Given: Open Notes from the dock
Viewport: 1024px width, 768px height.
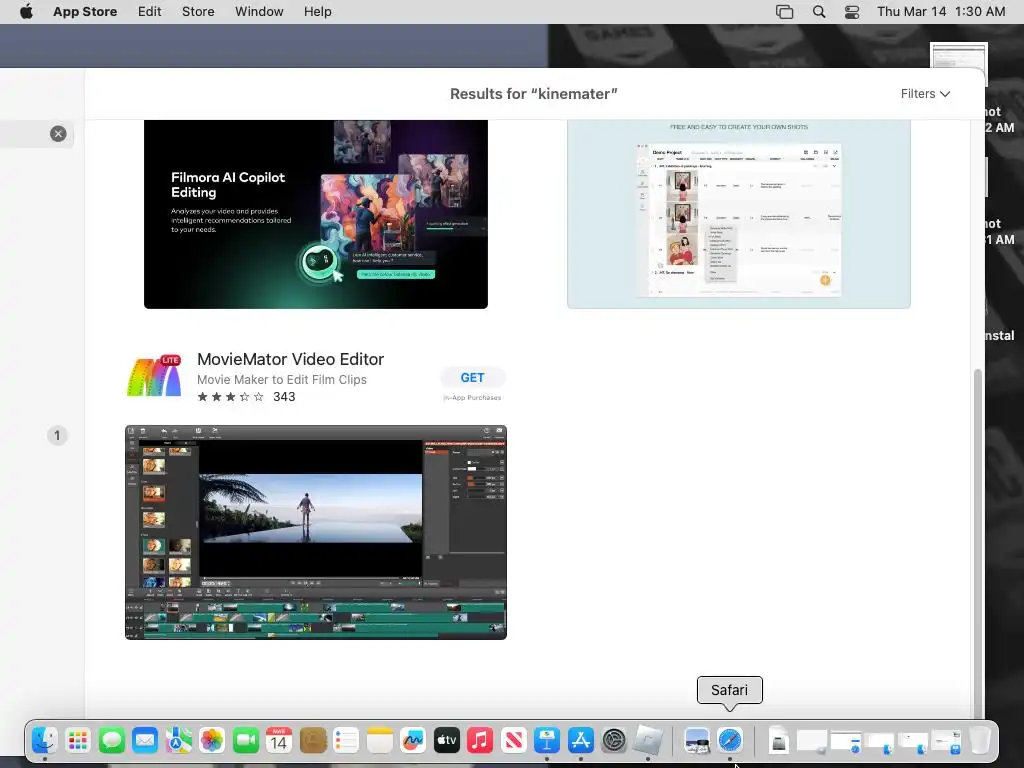Looking at the screenshot, I should pyautogui.click(x=379, y=741).
